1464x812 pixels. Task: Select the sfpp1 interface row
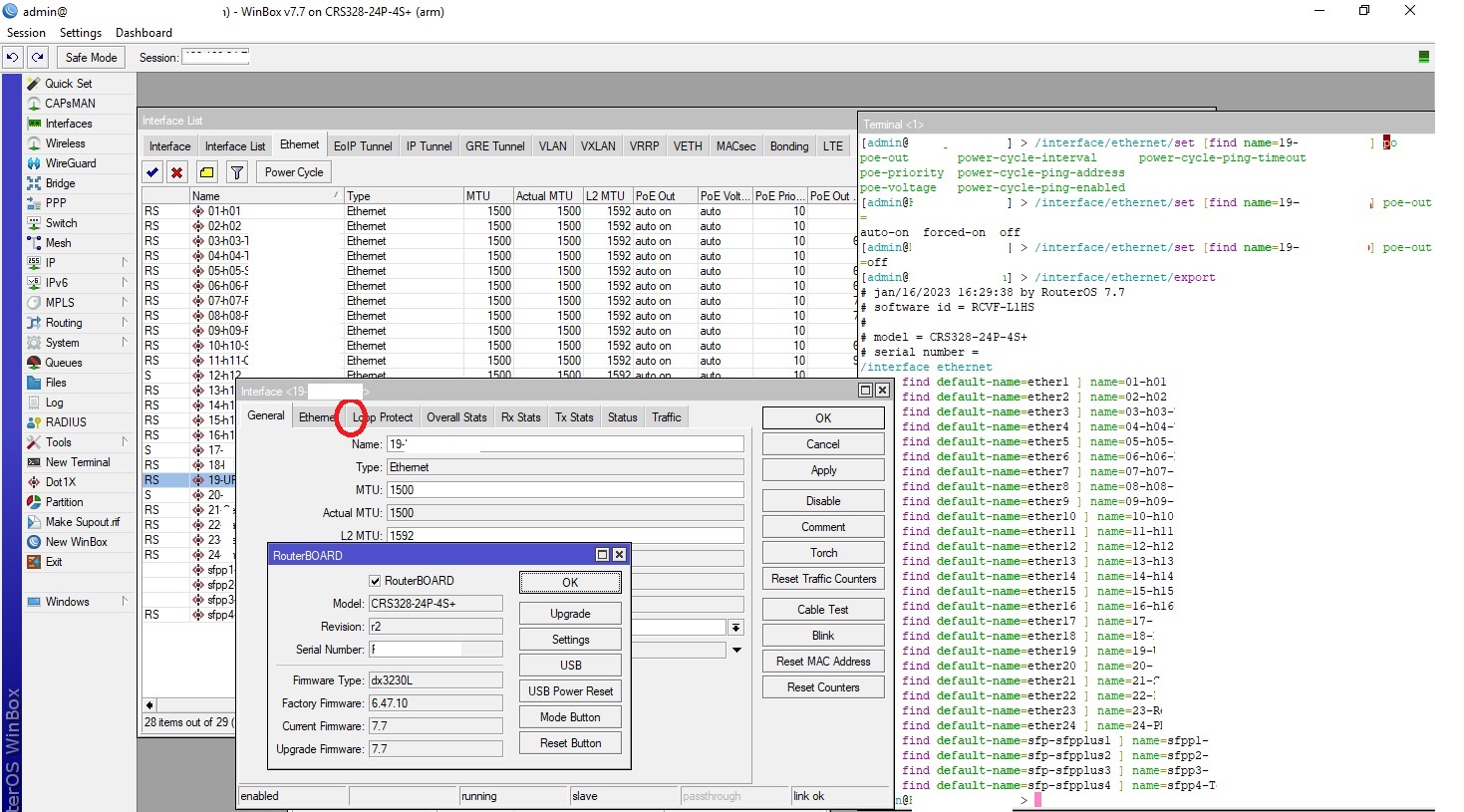click(189, 570)
